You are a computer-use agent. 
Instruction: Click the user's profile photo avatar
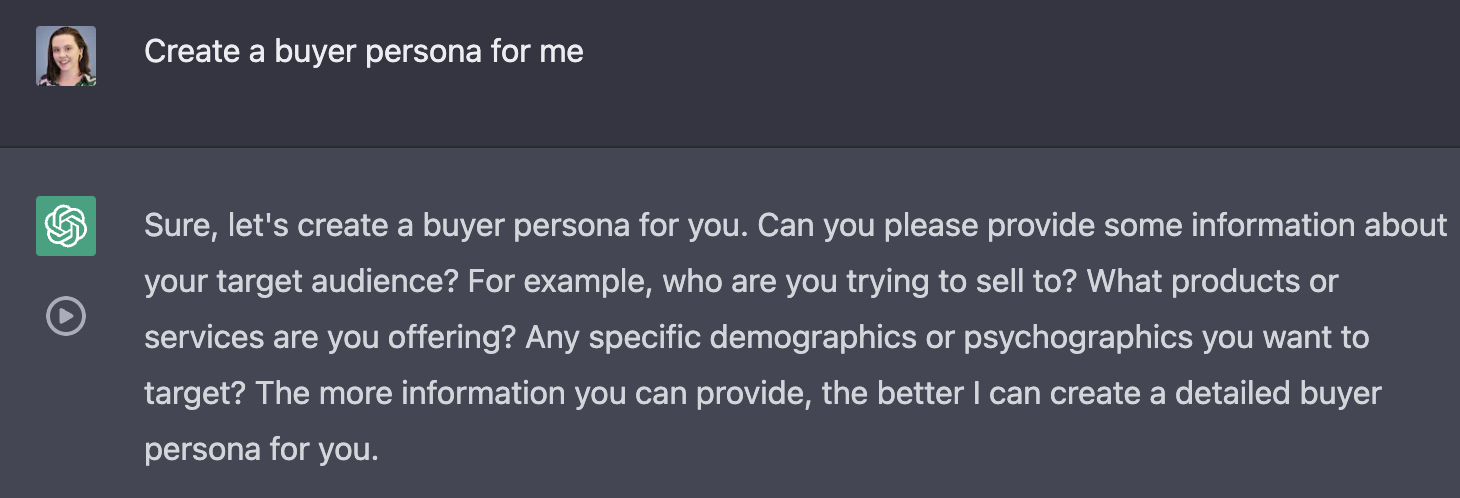coord(66,56)
